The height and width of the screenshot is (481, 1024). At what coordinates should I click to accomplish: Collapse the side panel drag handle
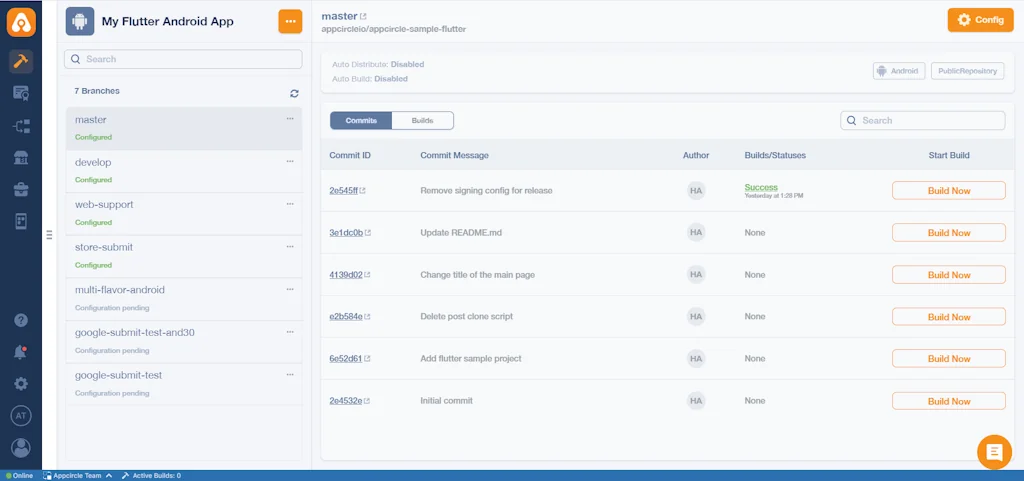49,235
